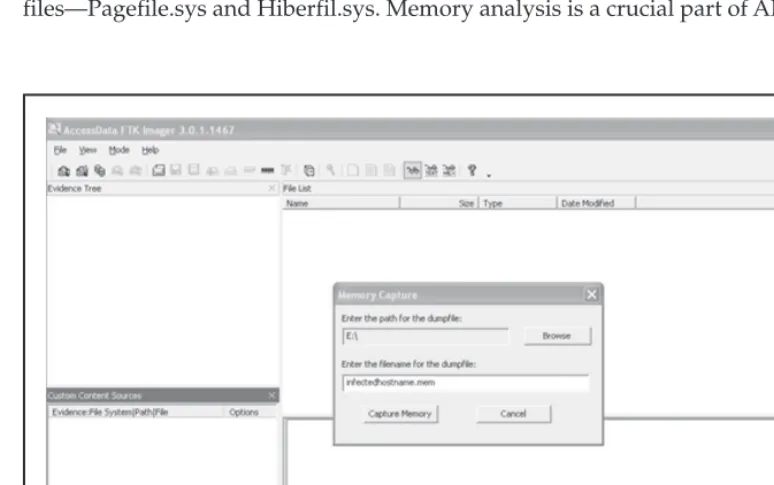The width and height of the screenshot is (774, 485).
Task: Click the File List panel title
Action: [x=297, y=188]
